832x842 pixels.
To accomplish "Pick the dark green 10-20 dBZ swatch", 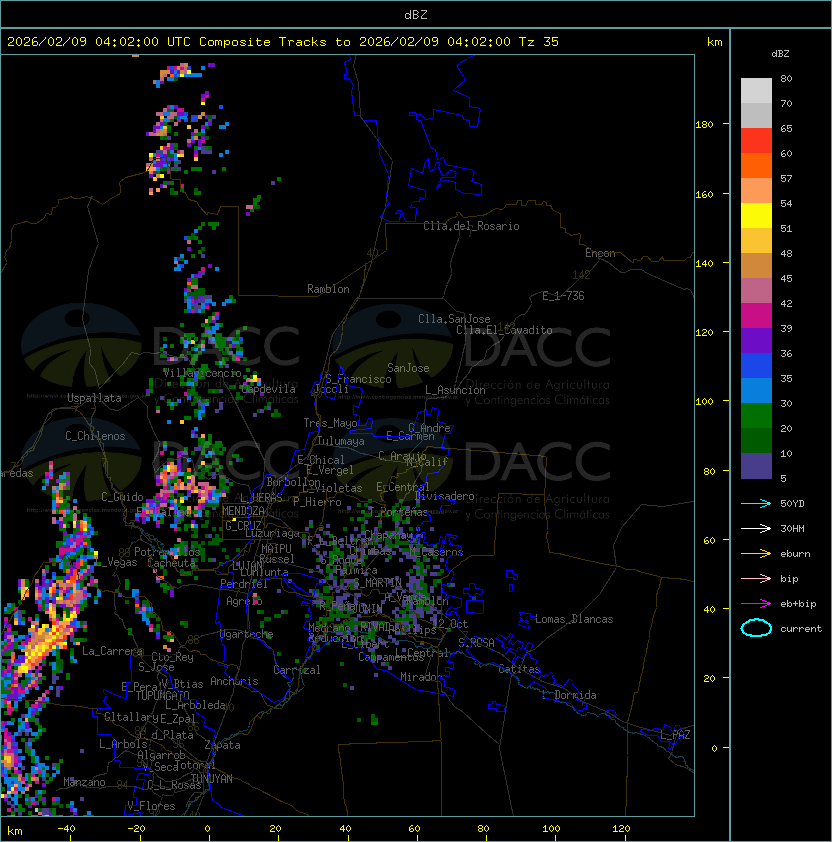I will [x=756, y=440].
